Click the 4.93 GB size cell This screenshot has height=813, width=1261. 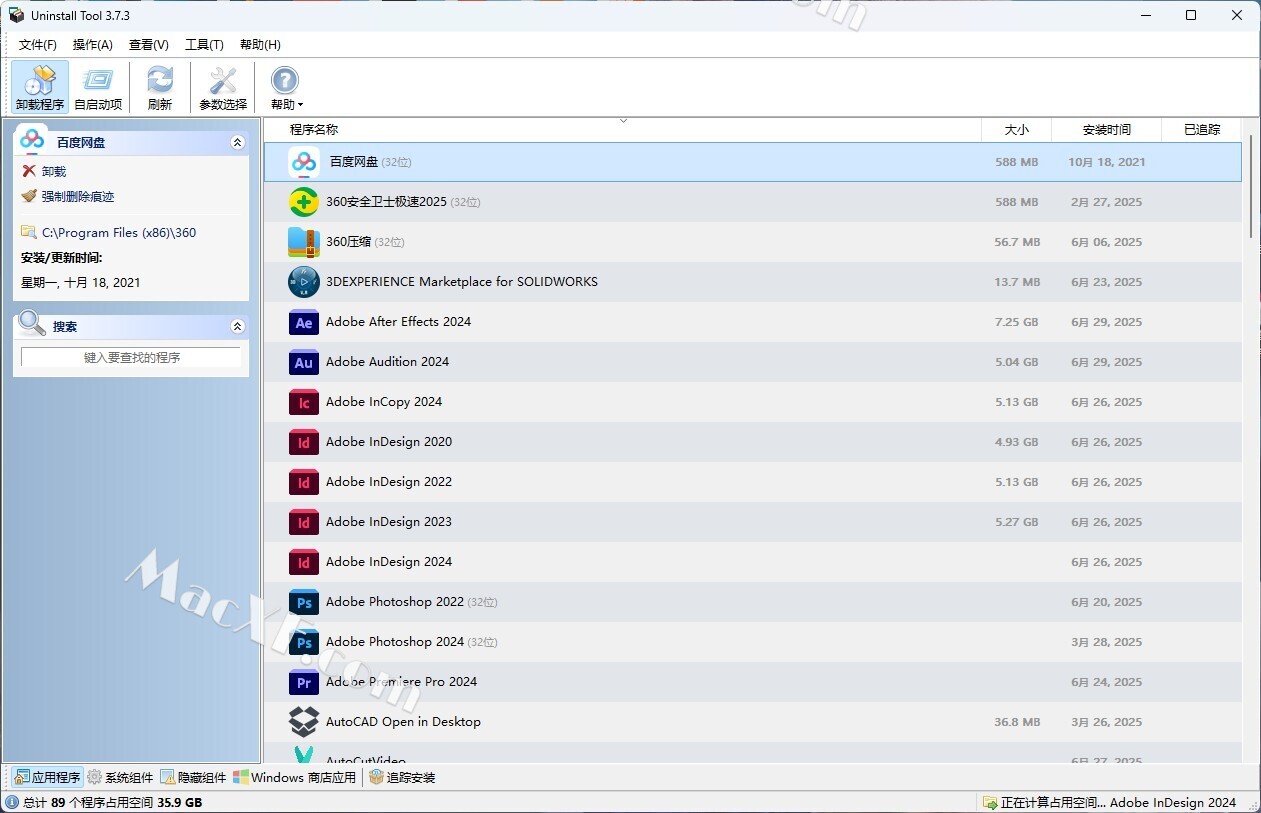(x=1016, y=442)
